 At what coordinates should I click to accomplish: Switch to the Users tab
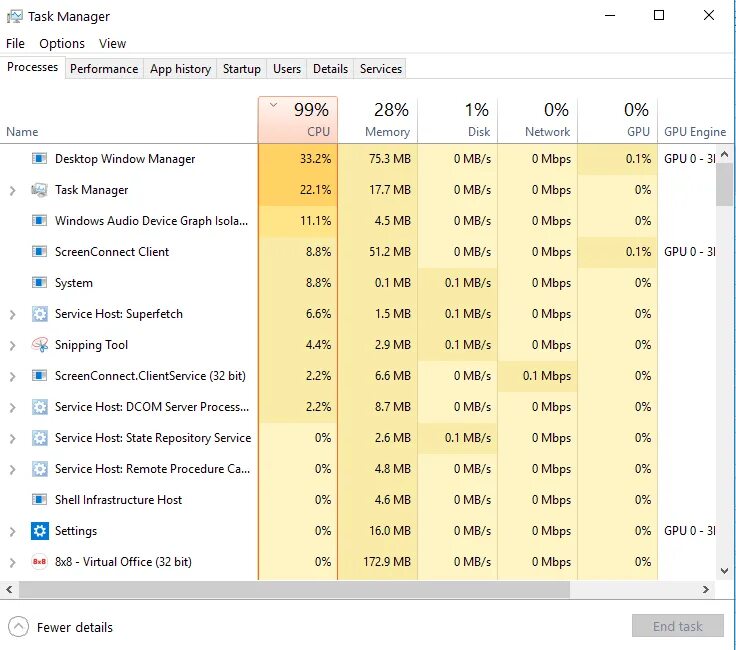(x=287, y=69)
